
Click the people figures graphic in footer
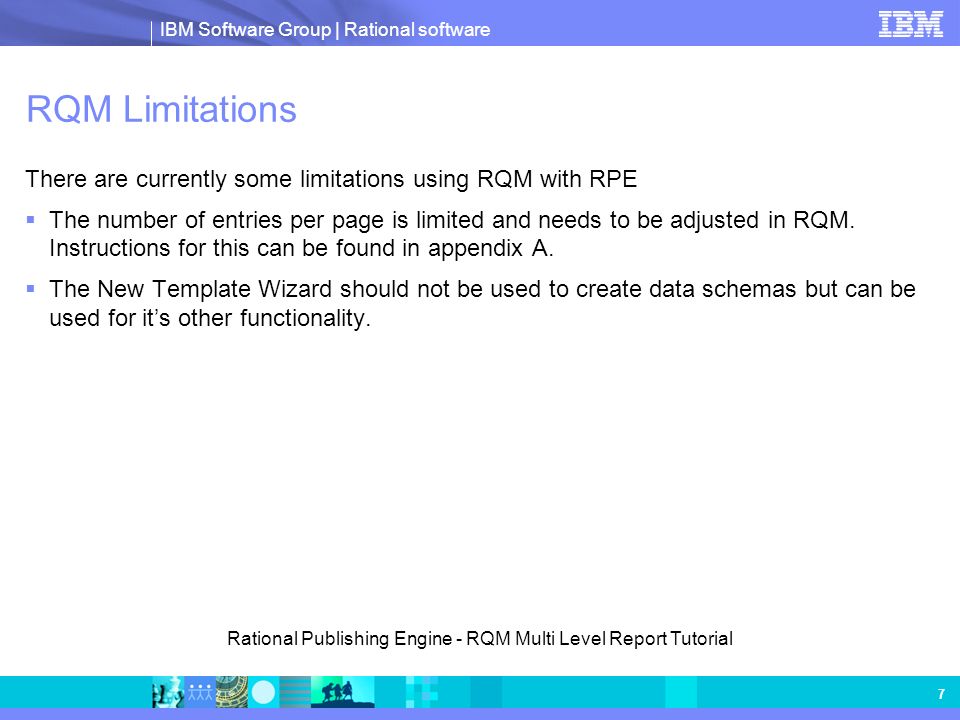[x=200, y=692]
